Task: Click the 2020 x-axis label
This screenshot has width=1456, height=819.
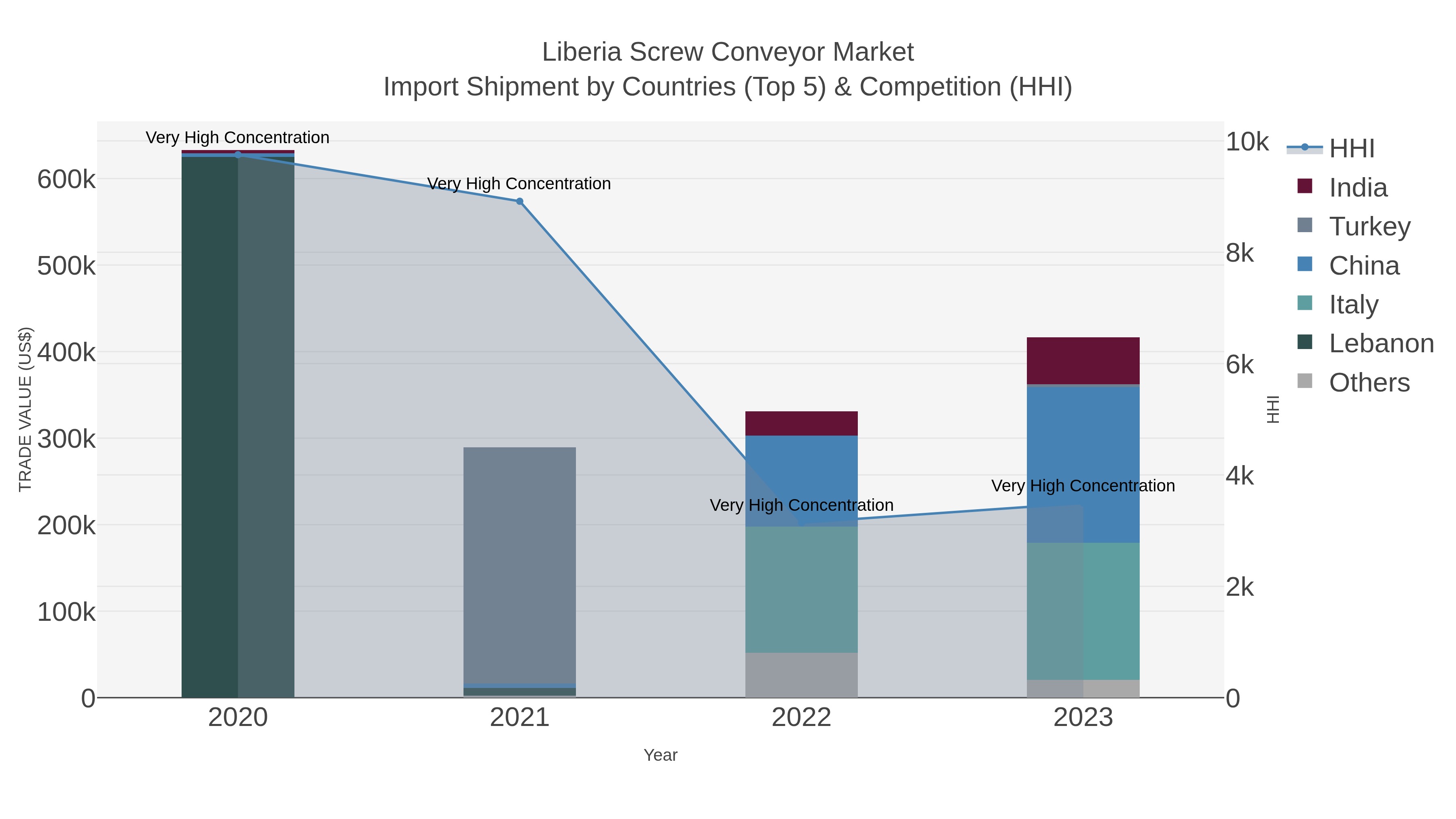Action: click(x=237, y=718)
